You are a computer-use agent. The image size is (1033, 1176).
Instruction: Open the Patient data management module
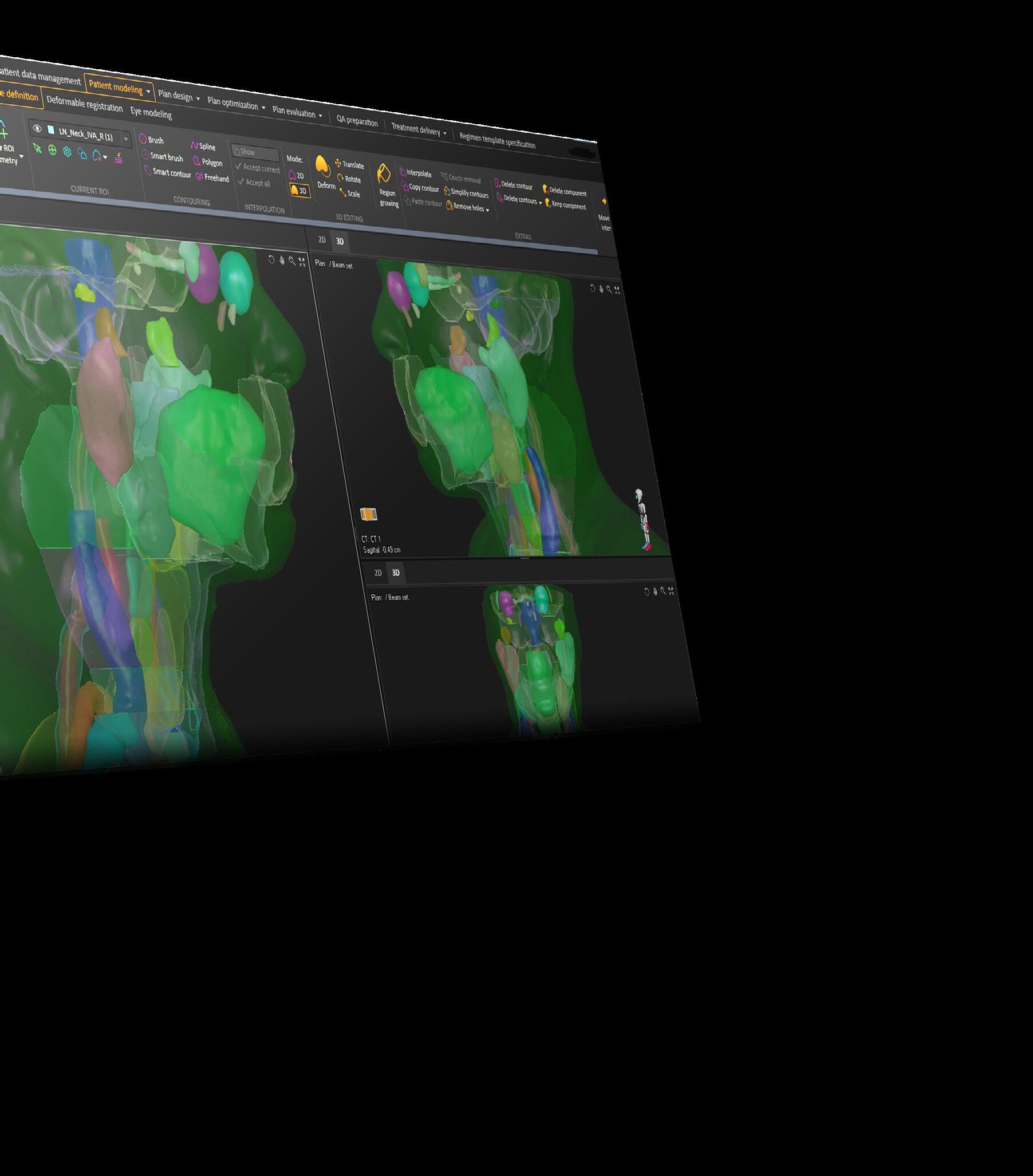coord(40,77)
